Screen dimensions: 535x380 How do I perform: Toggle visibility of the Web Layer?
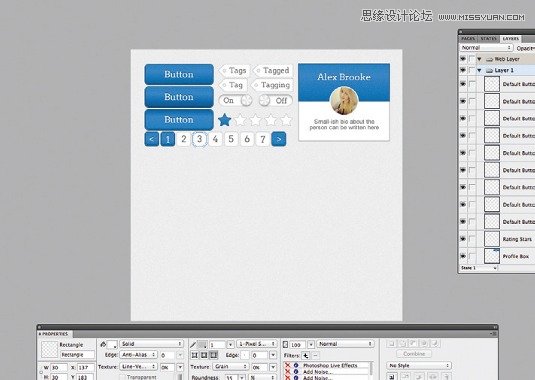(x=463, y=59)
